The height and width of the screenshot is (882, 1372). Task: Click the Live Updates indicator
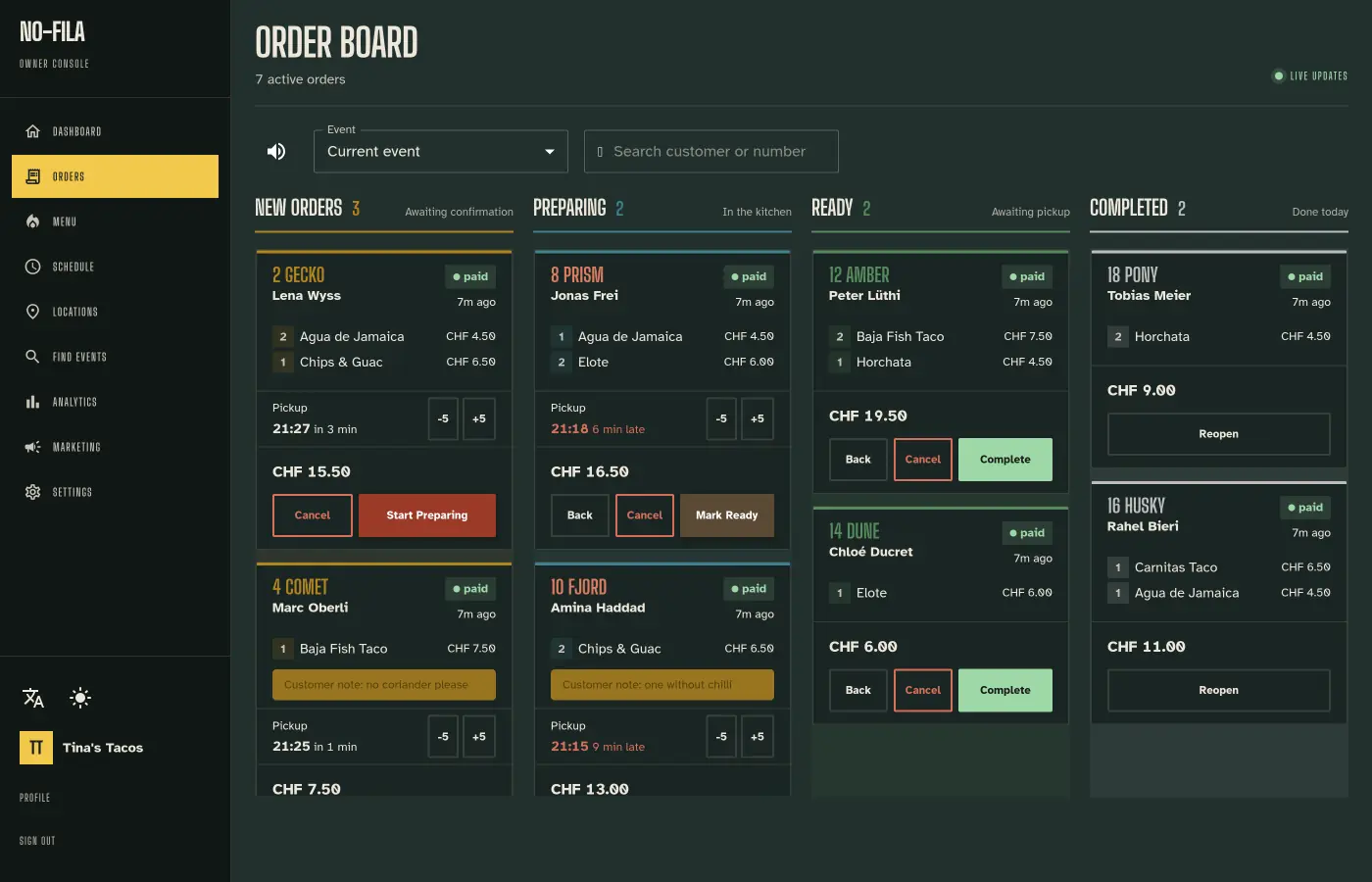(x=1310, y=75)
